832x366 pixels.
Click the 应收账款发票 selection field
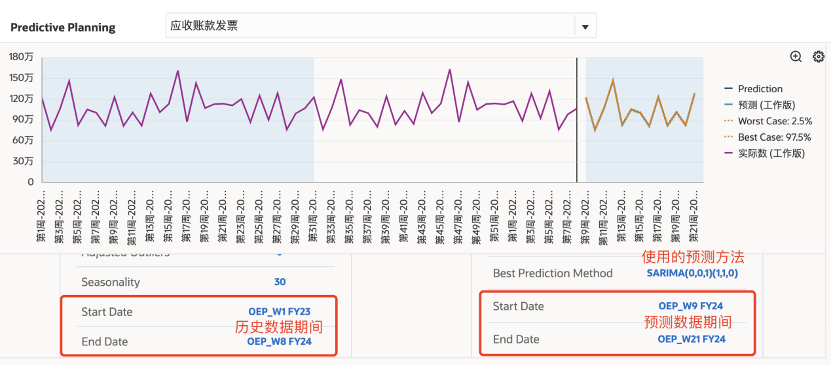point(380,26)
